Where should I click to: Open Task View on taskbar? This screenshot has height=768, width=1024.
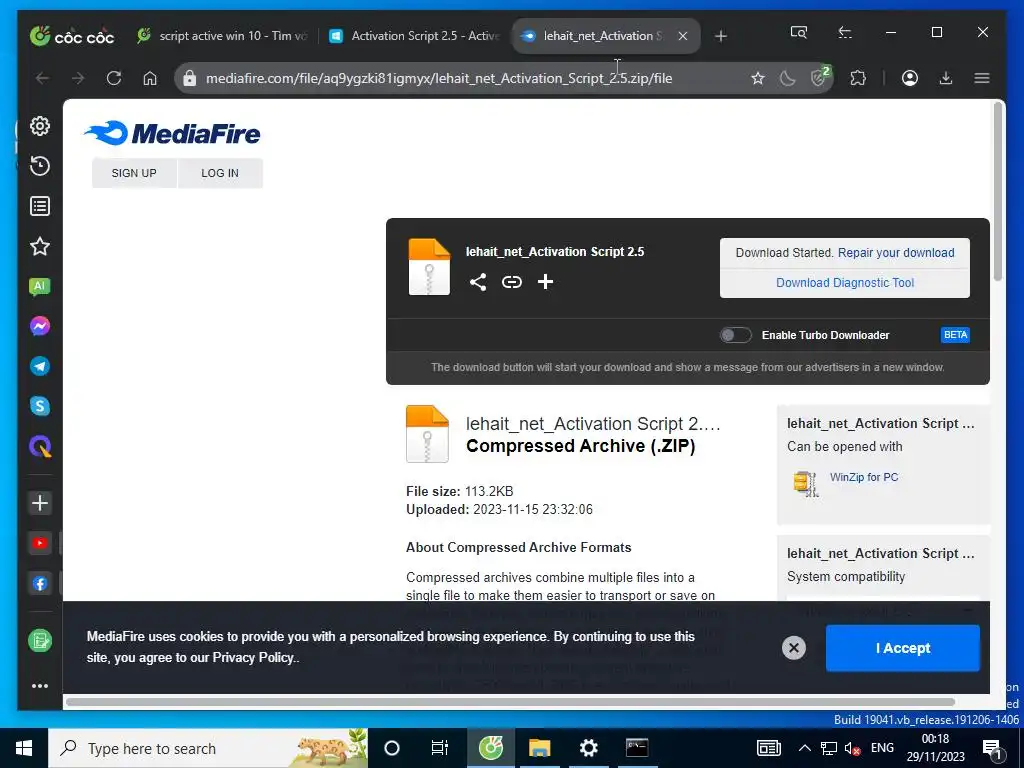click(440, 748)
